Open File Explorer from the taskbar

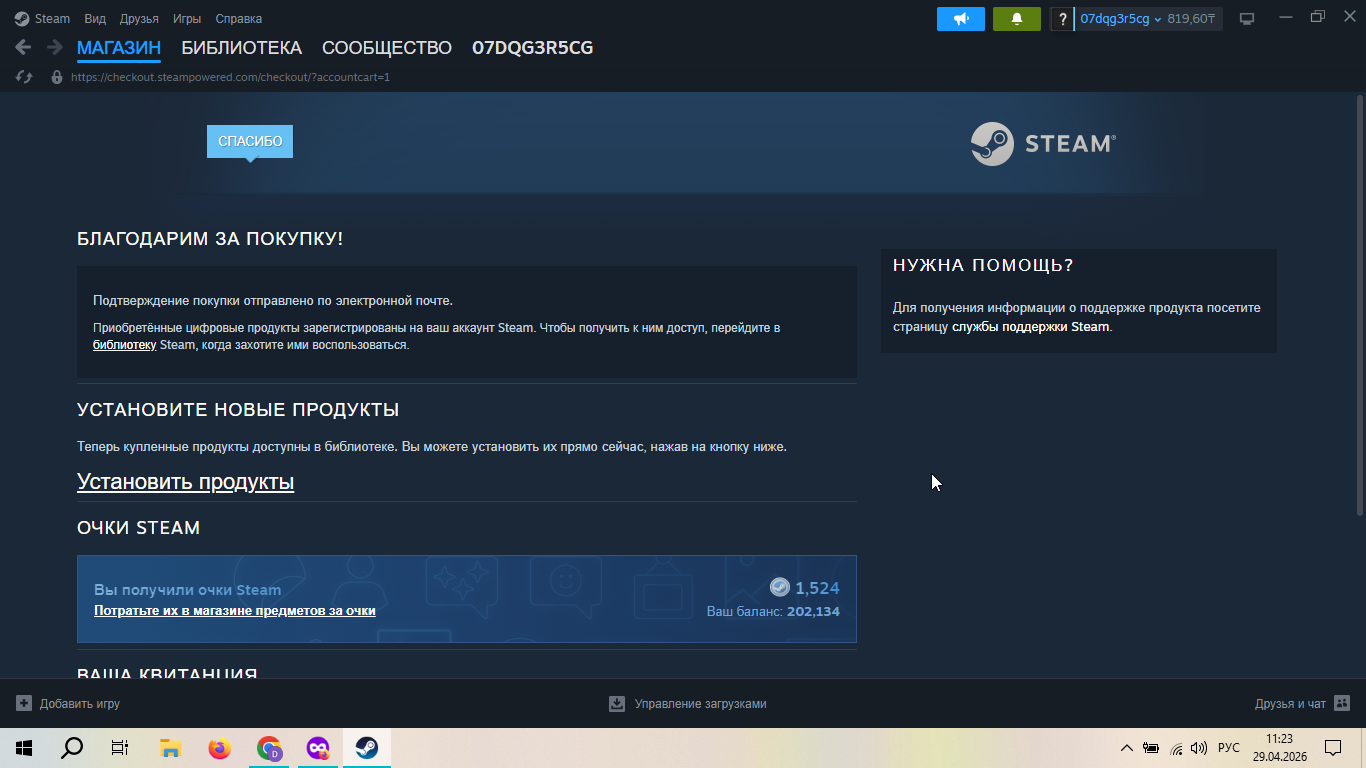pos(170,748)
